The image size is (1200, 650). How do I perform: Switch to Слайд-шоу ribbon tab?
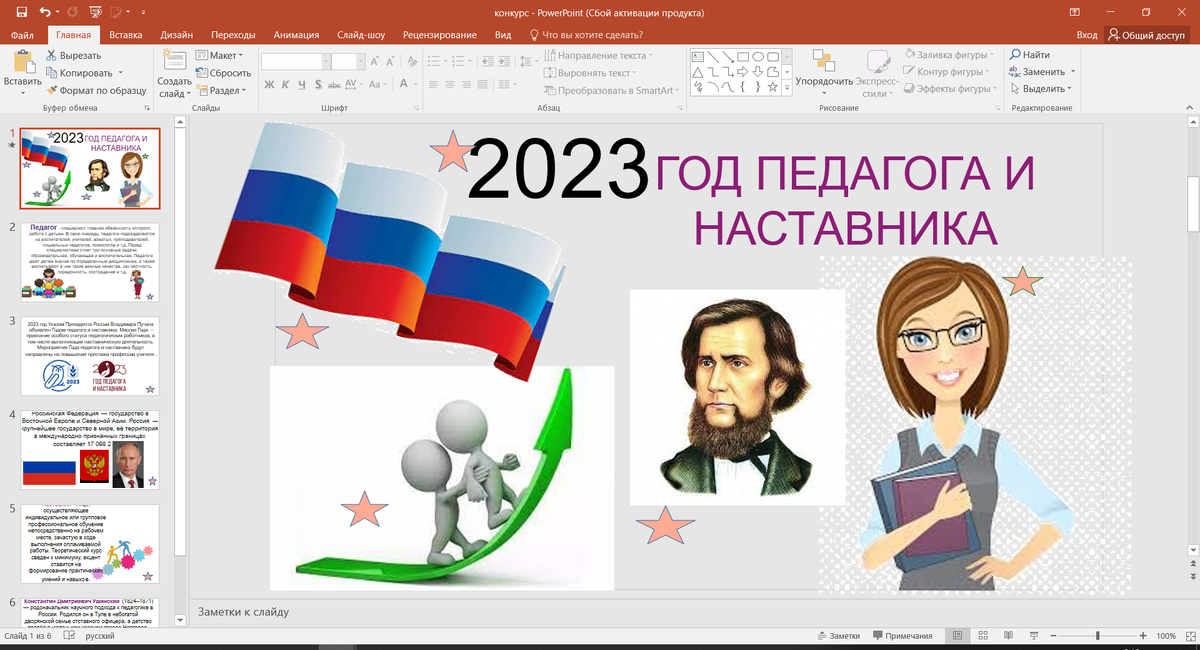[362, 35]
